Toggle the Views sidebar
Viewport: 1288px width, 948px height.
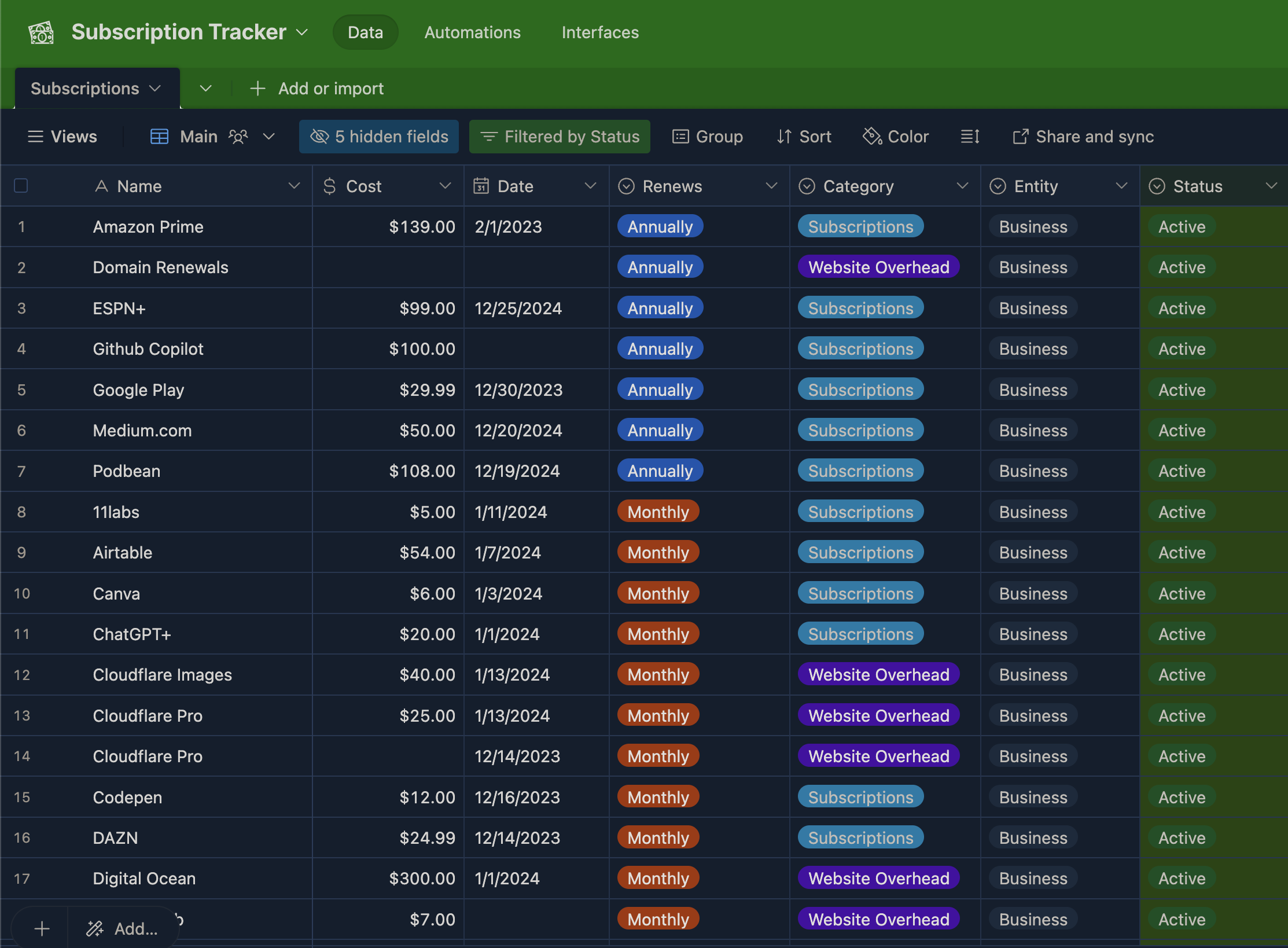[62, 137]
